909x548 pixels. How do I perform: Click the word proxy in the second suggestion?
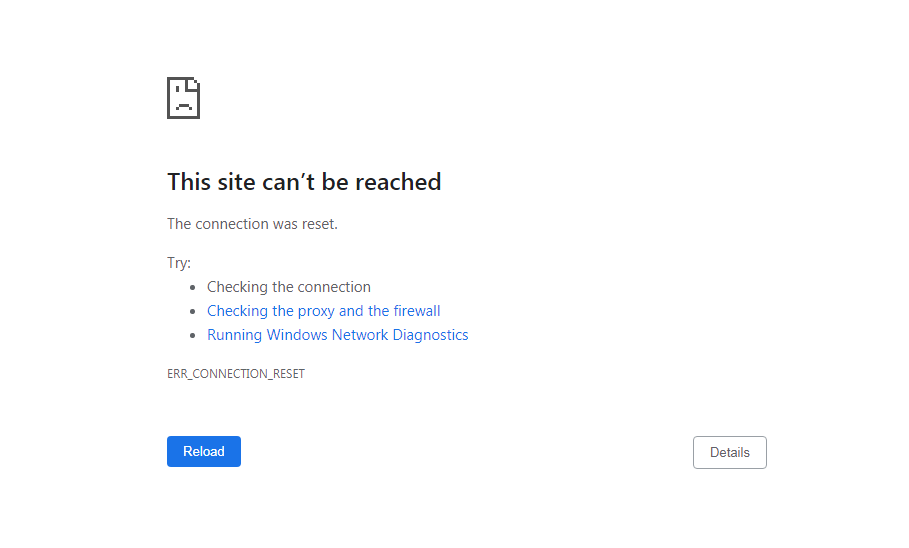(316, 311)
